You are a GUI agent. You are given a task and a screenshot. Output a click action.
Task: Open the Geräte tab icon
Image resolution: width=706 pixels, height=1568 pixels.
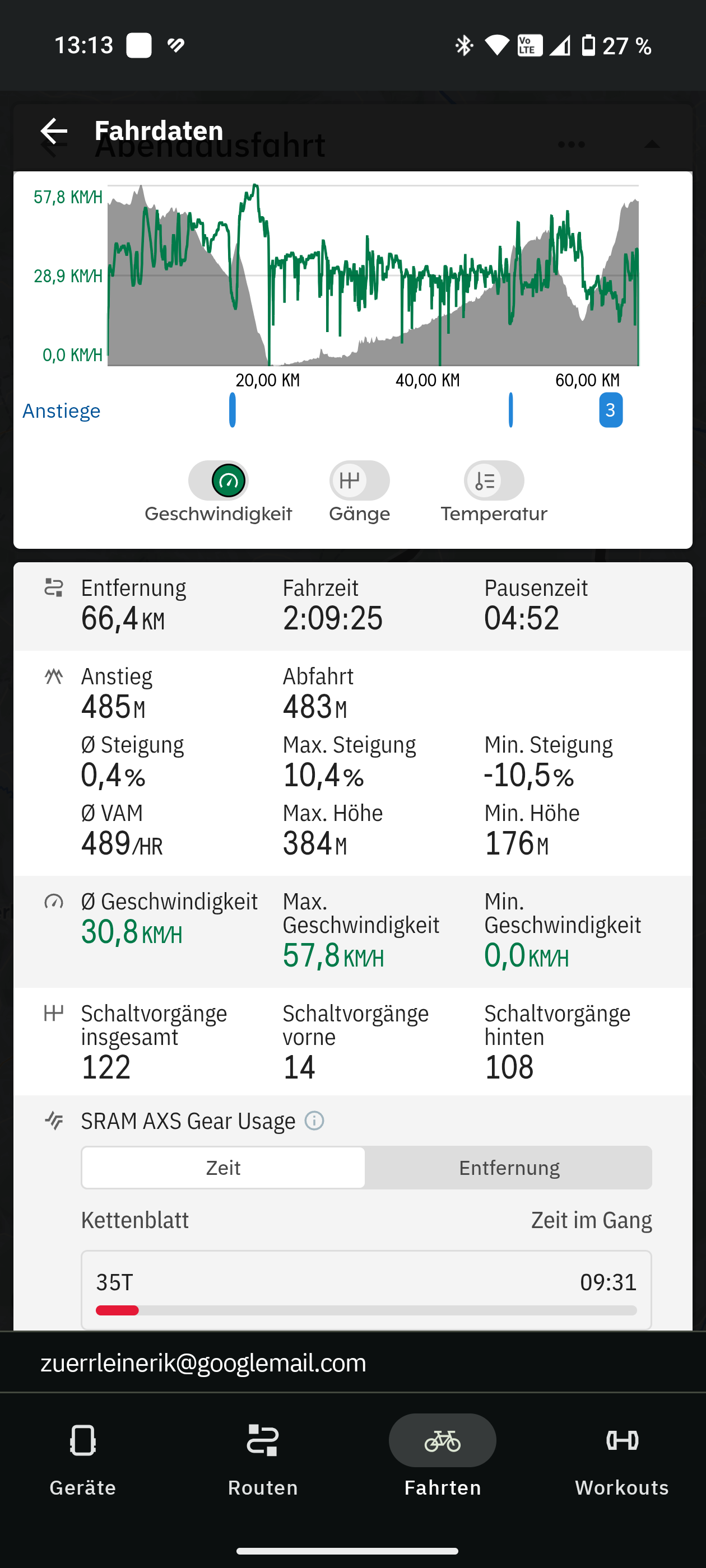[x=83, y=1440]
